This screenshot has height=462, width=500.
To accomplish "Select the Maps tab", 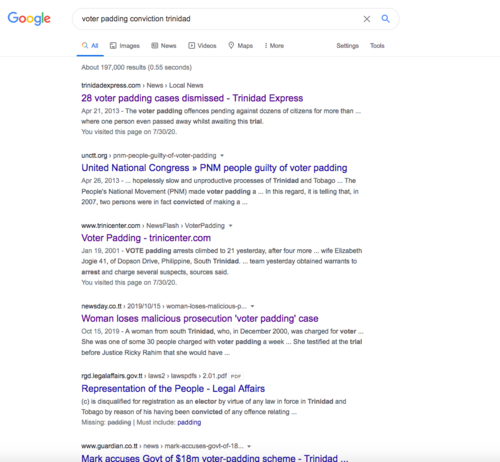I will click(x=240, y=46).
